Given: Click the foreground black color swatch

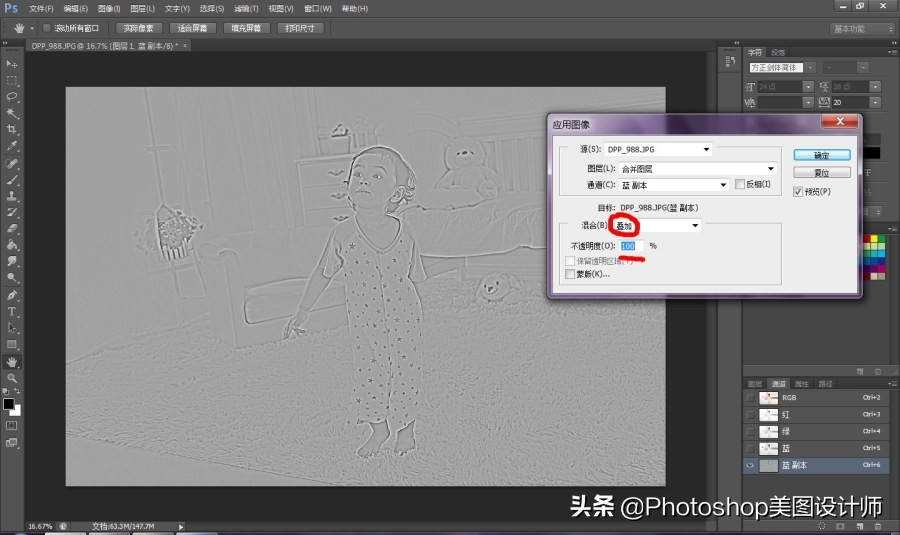Looking at the screenshot, I should coord(8,404).
